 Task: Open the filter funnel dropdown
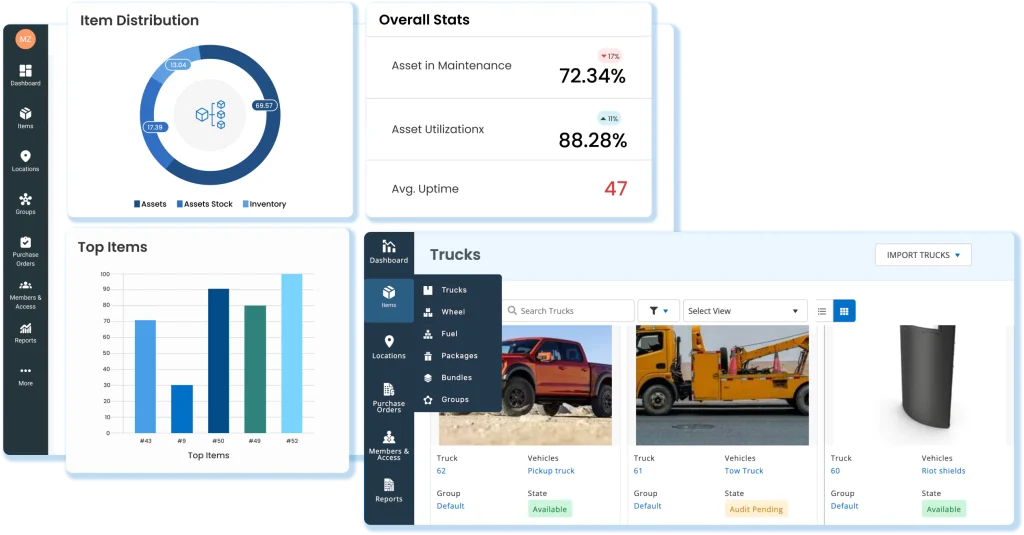(658, 311)
